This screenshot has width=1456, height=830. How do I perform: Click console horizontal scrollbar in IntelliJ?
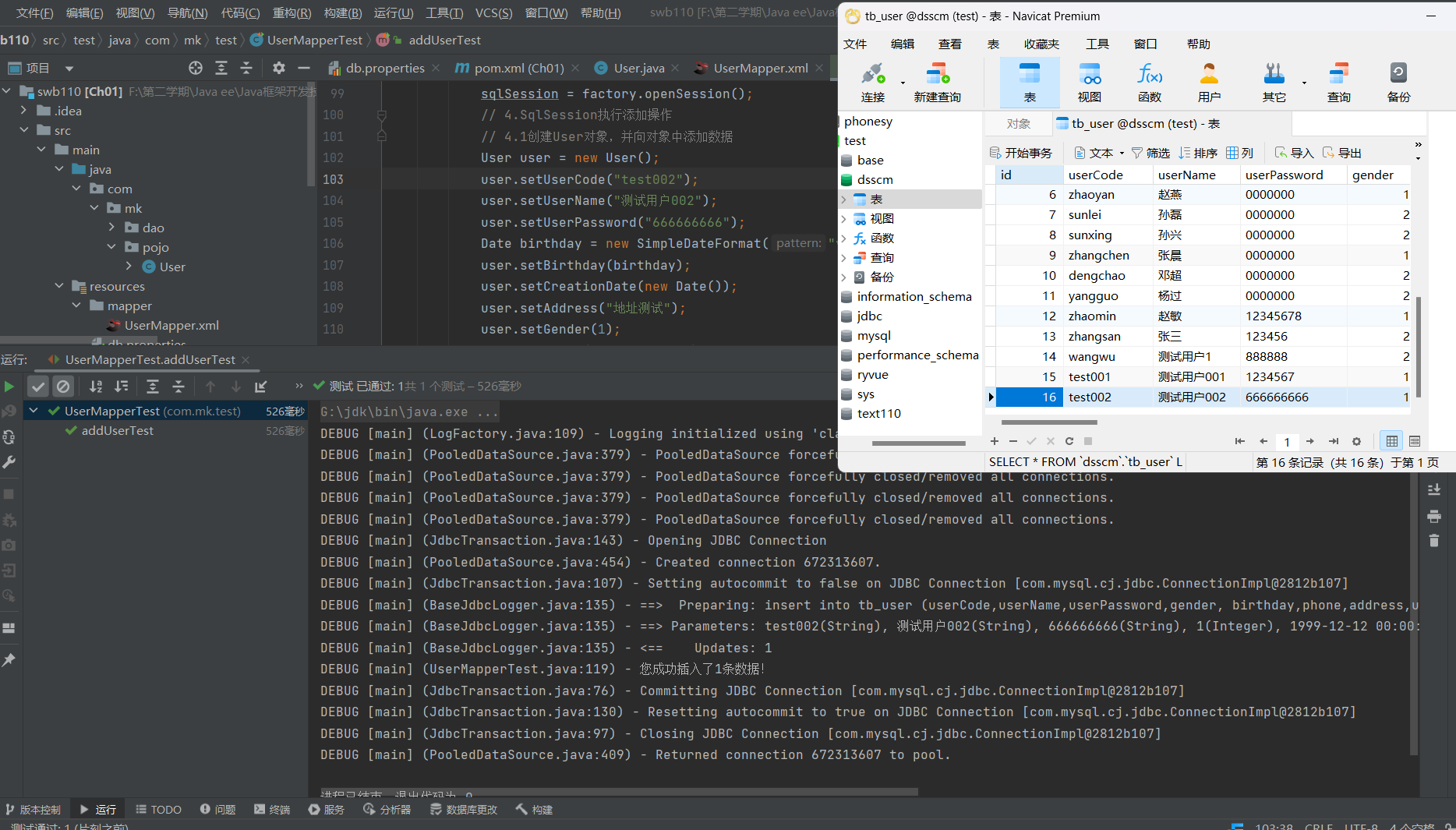[620, 792]
